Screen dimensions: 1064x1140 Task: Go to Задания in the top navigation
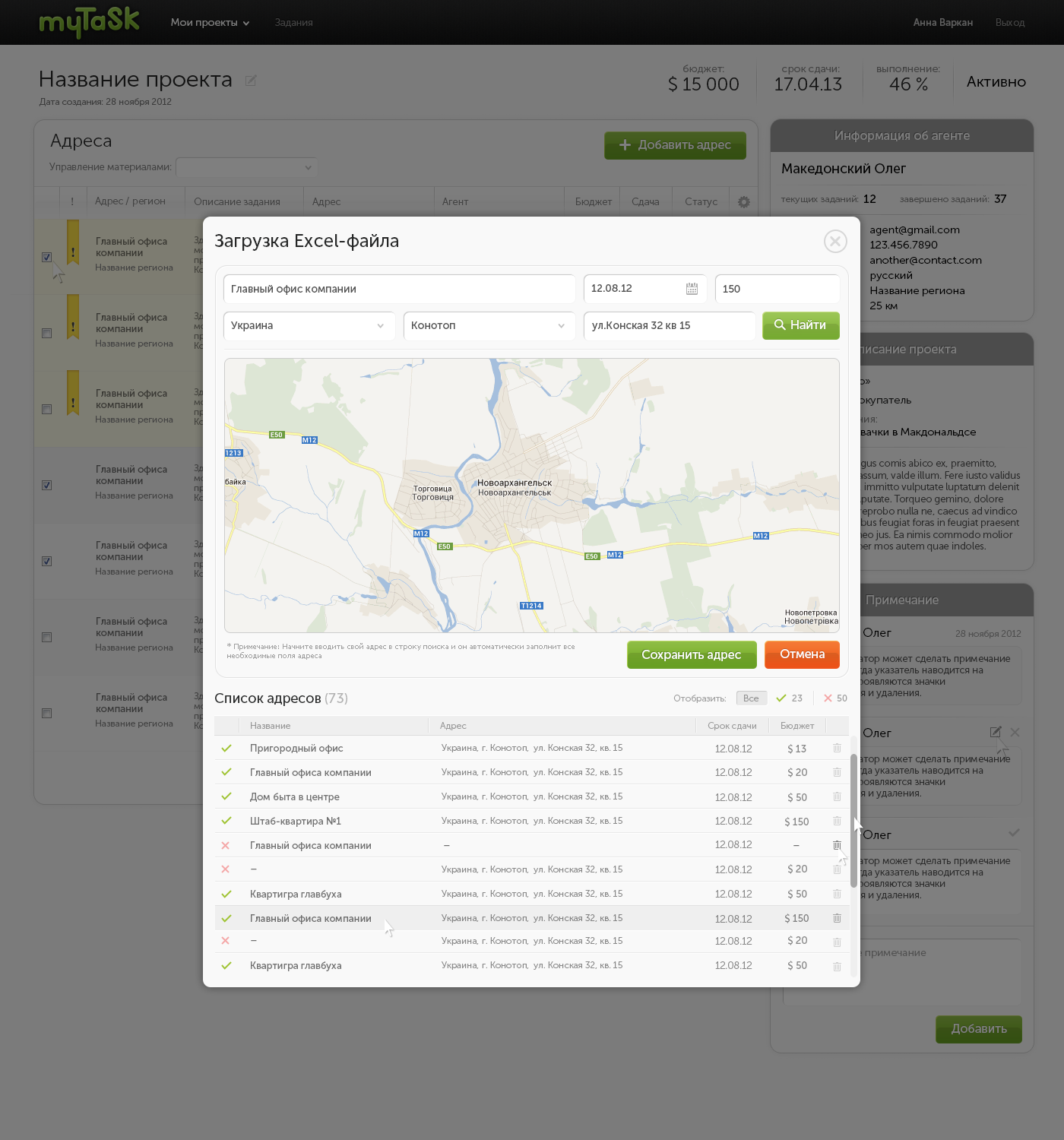(293, 23)
